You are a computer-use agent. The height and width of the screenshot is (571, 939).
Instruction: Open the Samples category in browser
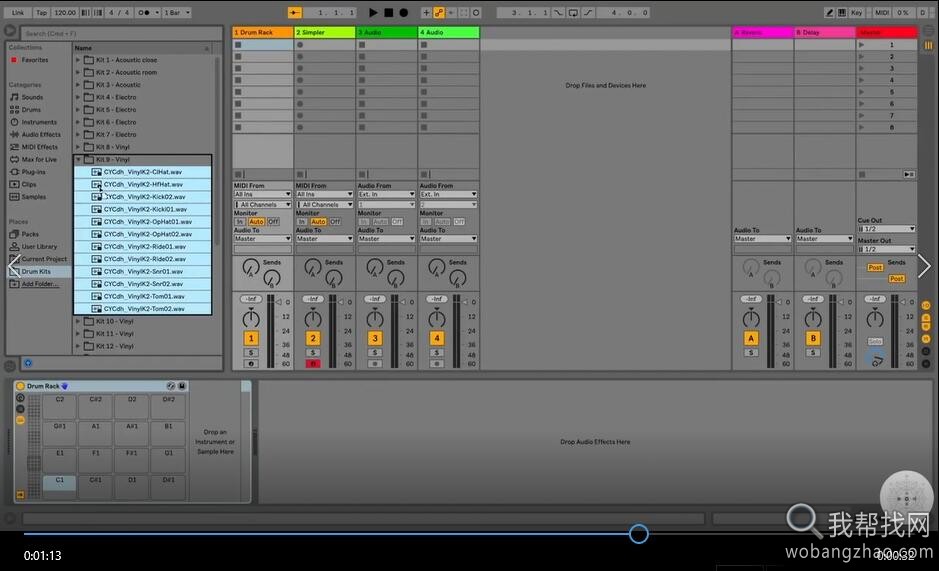34,197
